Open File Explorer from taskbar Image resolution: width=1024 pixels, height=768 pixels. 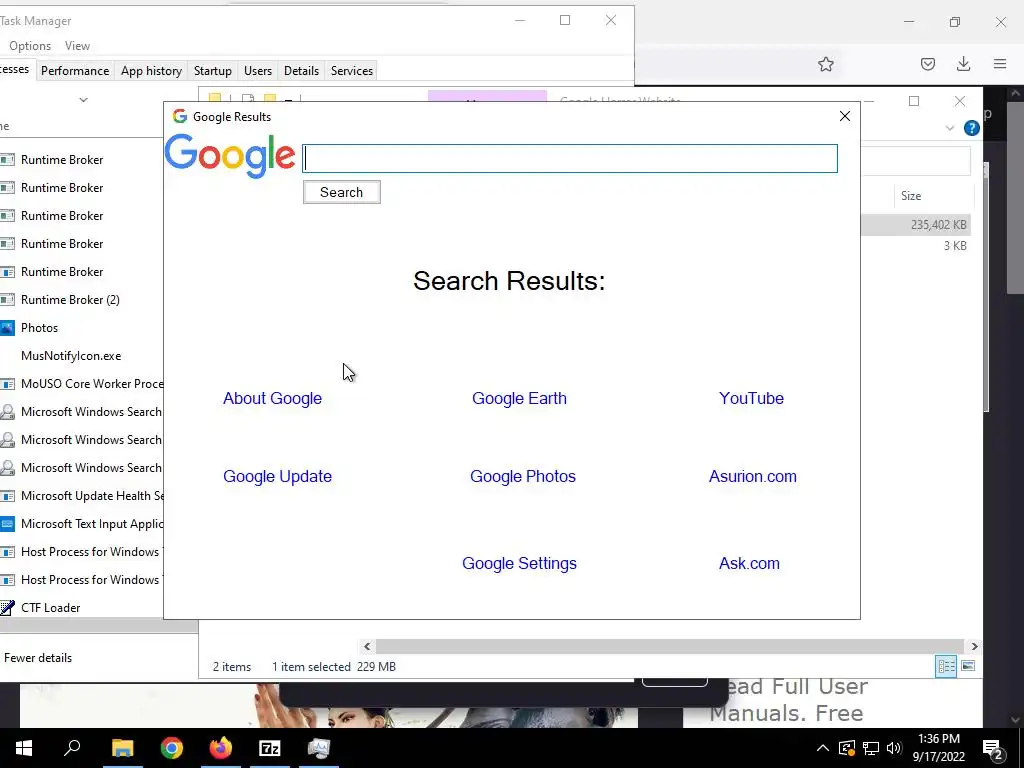tap(122, 748)
